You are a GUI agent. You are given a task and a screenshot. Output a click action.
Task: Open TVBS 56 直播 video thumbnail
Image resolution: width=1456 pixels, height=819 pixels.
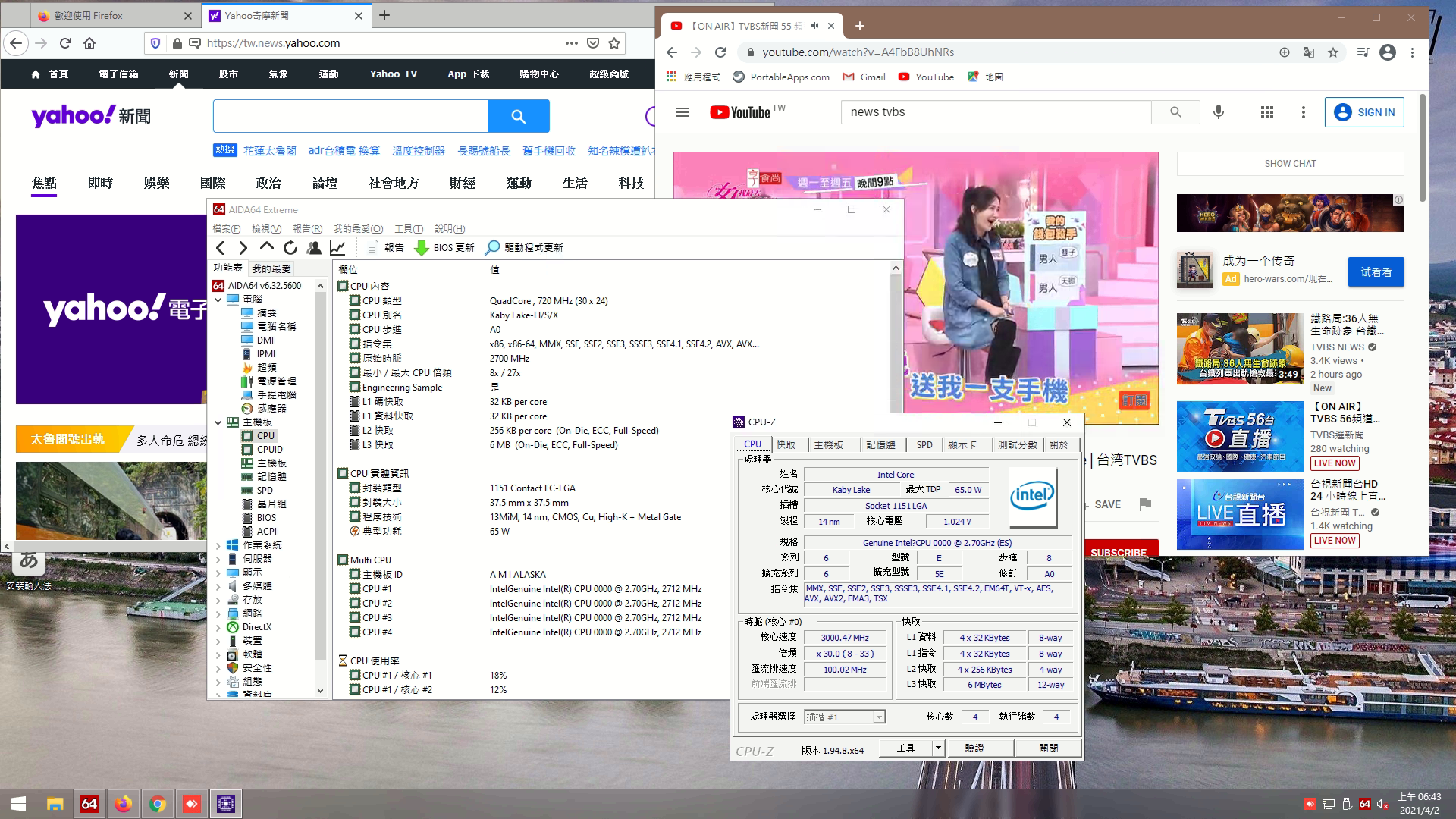click(x=1241, y=437)
